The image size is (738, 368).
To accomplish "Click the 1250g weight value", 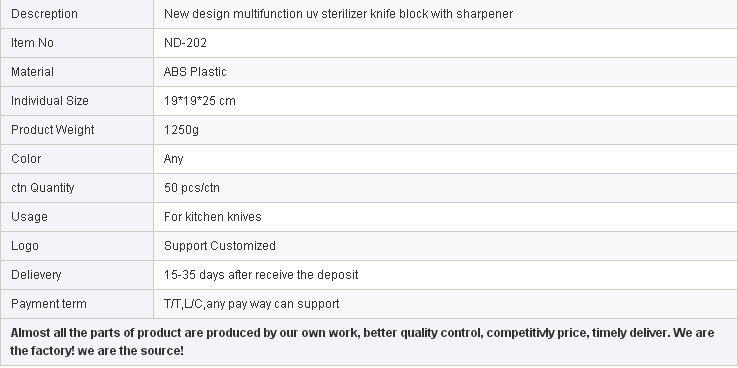I will pos(181,130).
